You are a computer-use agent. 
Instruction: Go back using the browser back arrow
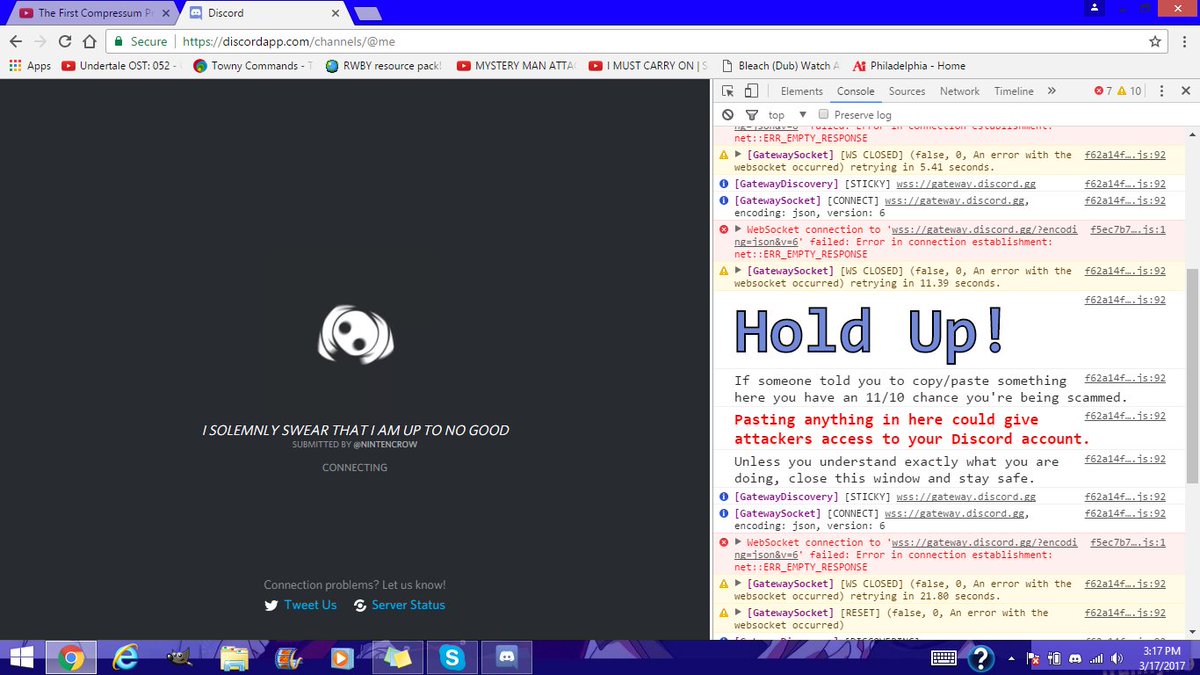click(x=15, y=42)
